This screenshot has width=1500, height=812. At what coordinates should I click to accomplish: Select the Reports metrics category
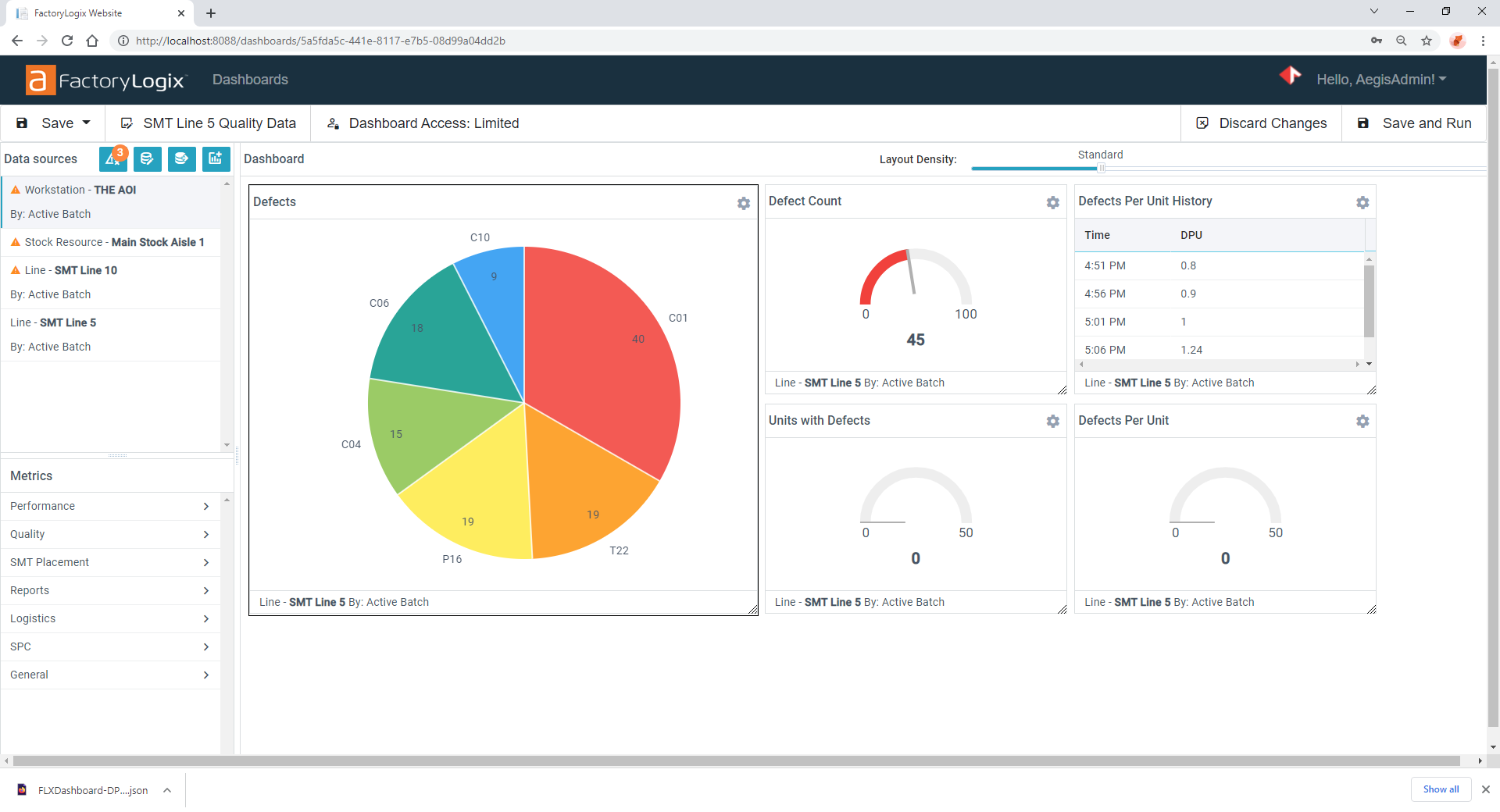pyautogui.click(x=109, y=590)
